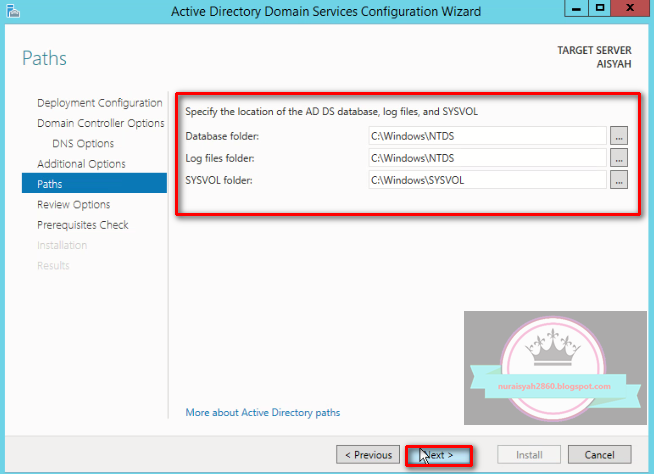Image resolution: width=654 pixels, height=474 pixels.
Task: Click the Paths page heading
Action: pos(44,58)
